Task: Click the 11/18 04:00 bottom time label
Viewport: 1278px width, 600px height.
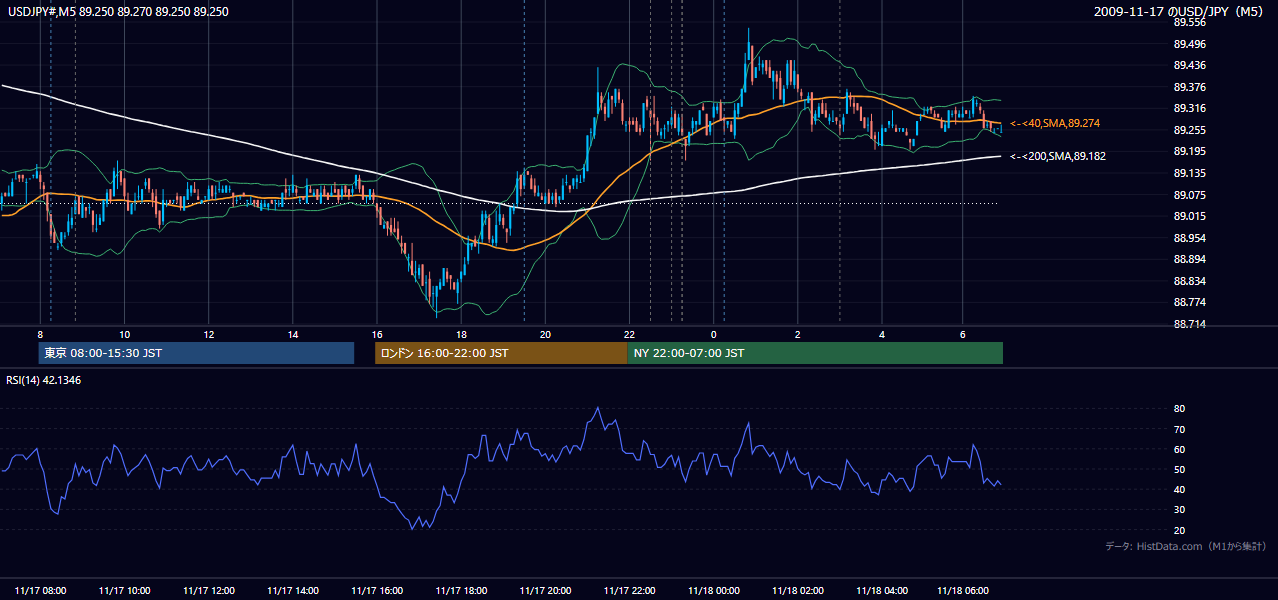Action: click(882, 590)
